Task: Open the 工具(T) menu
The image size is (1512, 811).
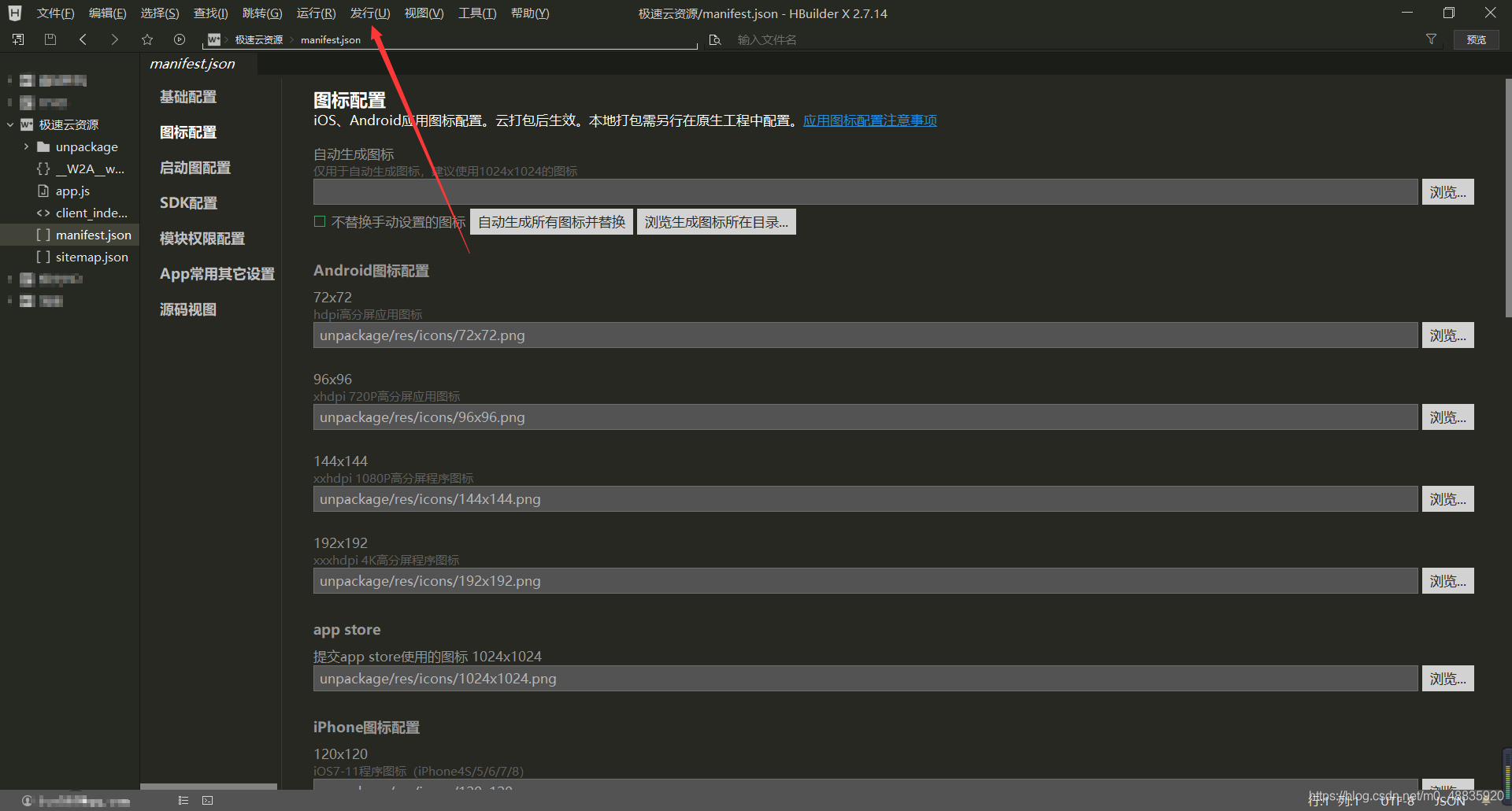Action: tap(477, 13)
